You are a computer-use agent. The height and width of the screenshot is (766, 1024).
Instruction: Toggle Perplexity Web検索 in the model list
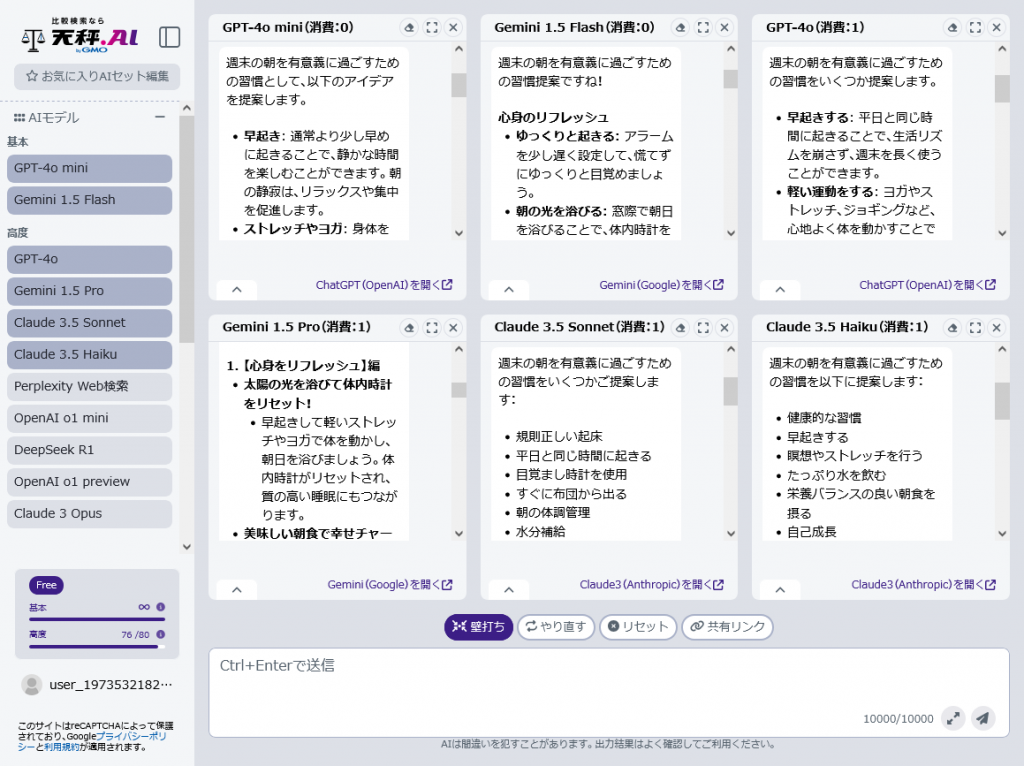click(89, 387)
